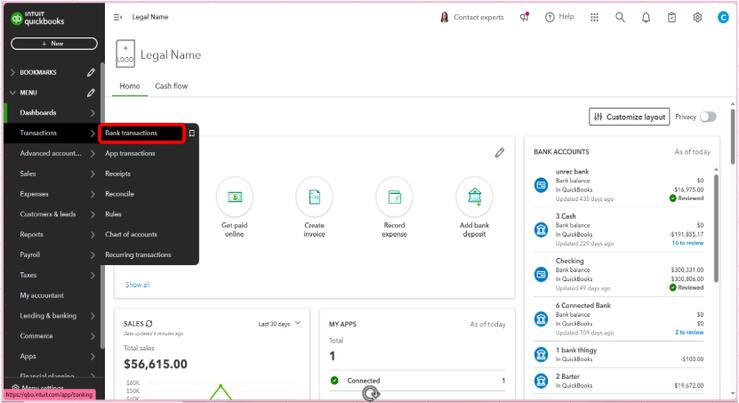Open notifications bell icon
The height and width of the screenshot is (403, 739).
(x=646, y=17)
